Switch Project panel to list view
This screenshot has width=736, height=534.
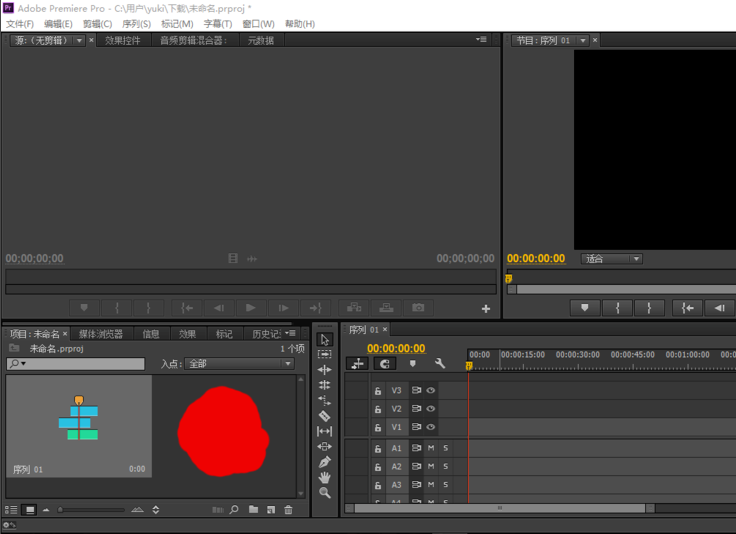click(x=12, y=510)
